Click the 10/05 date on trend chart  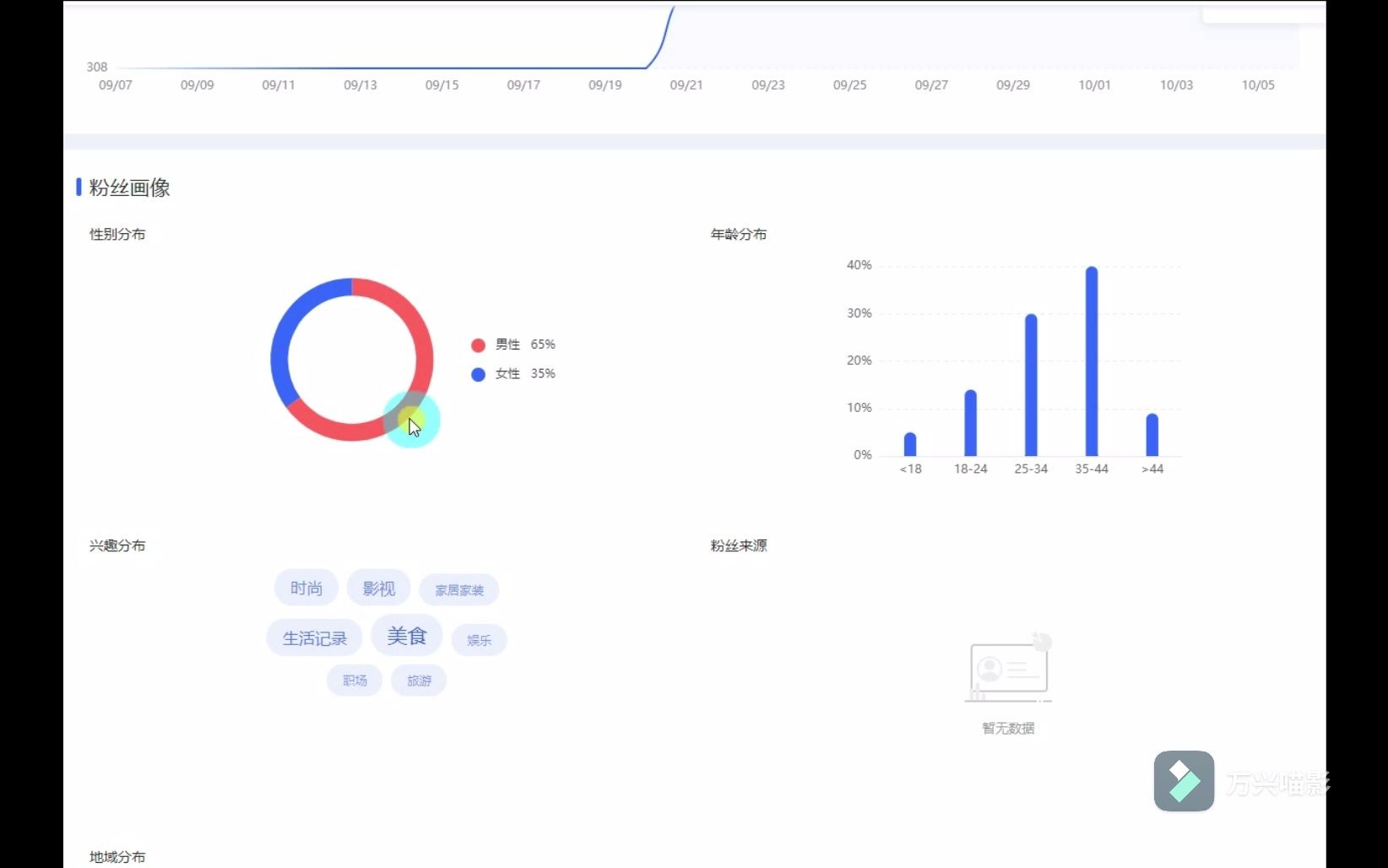click(1258, 84)
